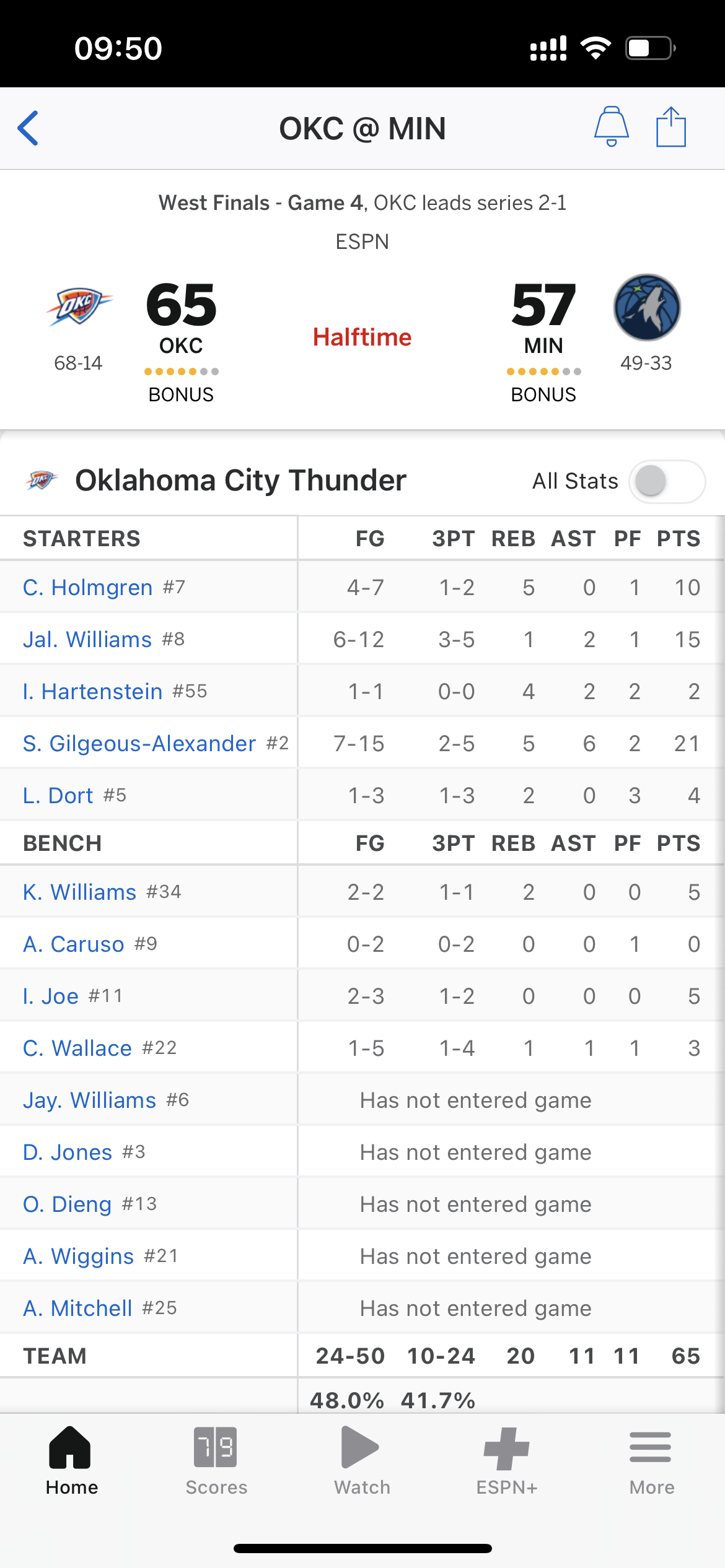Open C. Wallace player link
This screenshot has height=1568, width=725.
[x=77, y=1048]
